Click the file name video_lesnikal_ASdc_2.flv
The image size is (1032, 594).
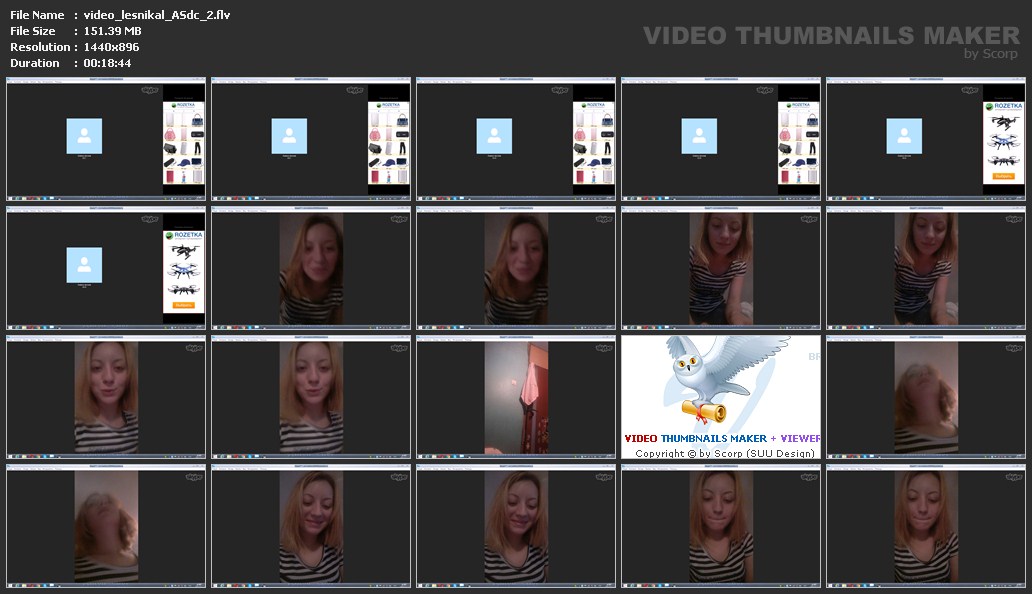click(x=157, y=15)
